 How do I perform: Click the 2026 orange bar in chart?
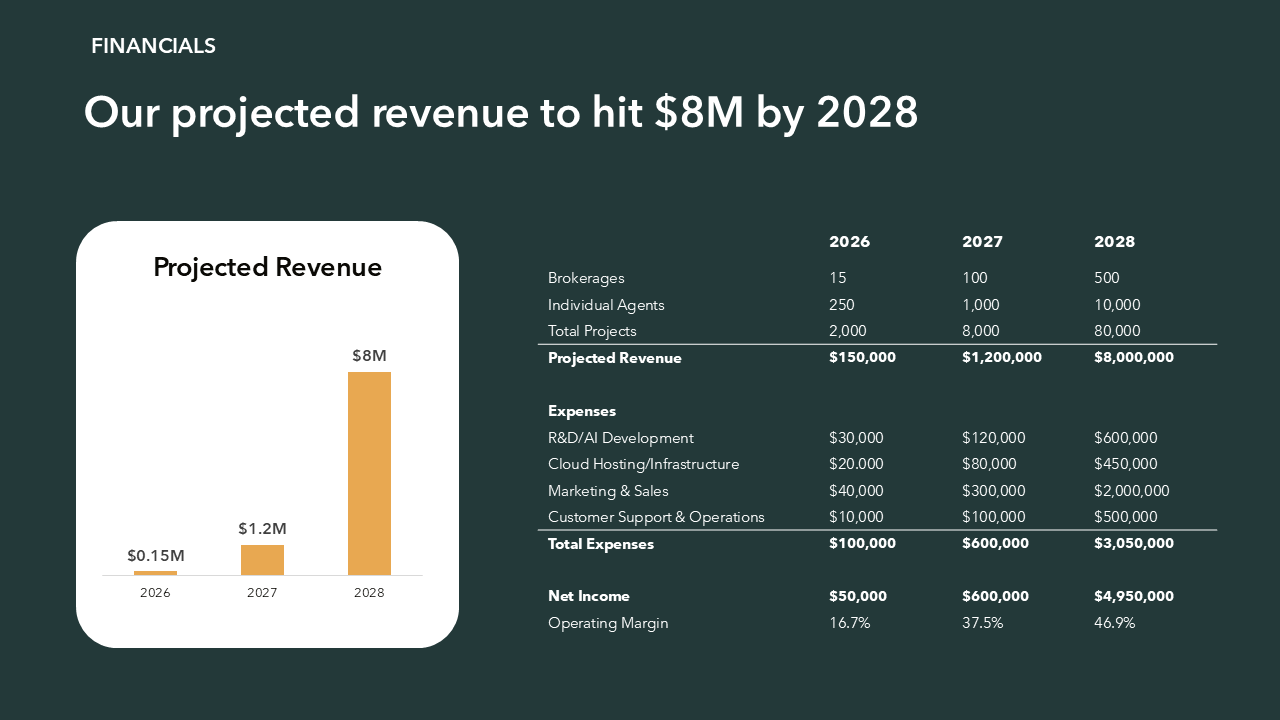155,573
